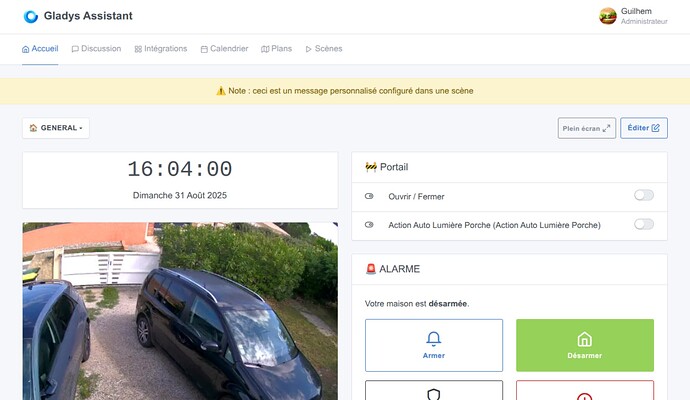Click the bell icon in Armer tile
The width and height of the screenshot is (690, 400).
click(434, 339)
